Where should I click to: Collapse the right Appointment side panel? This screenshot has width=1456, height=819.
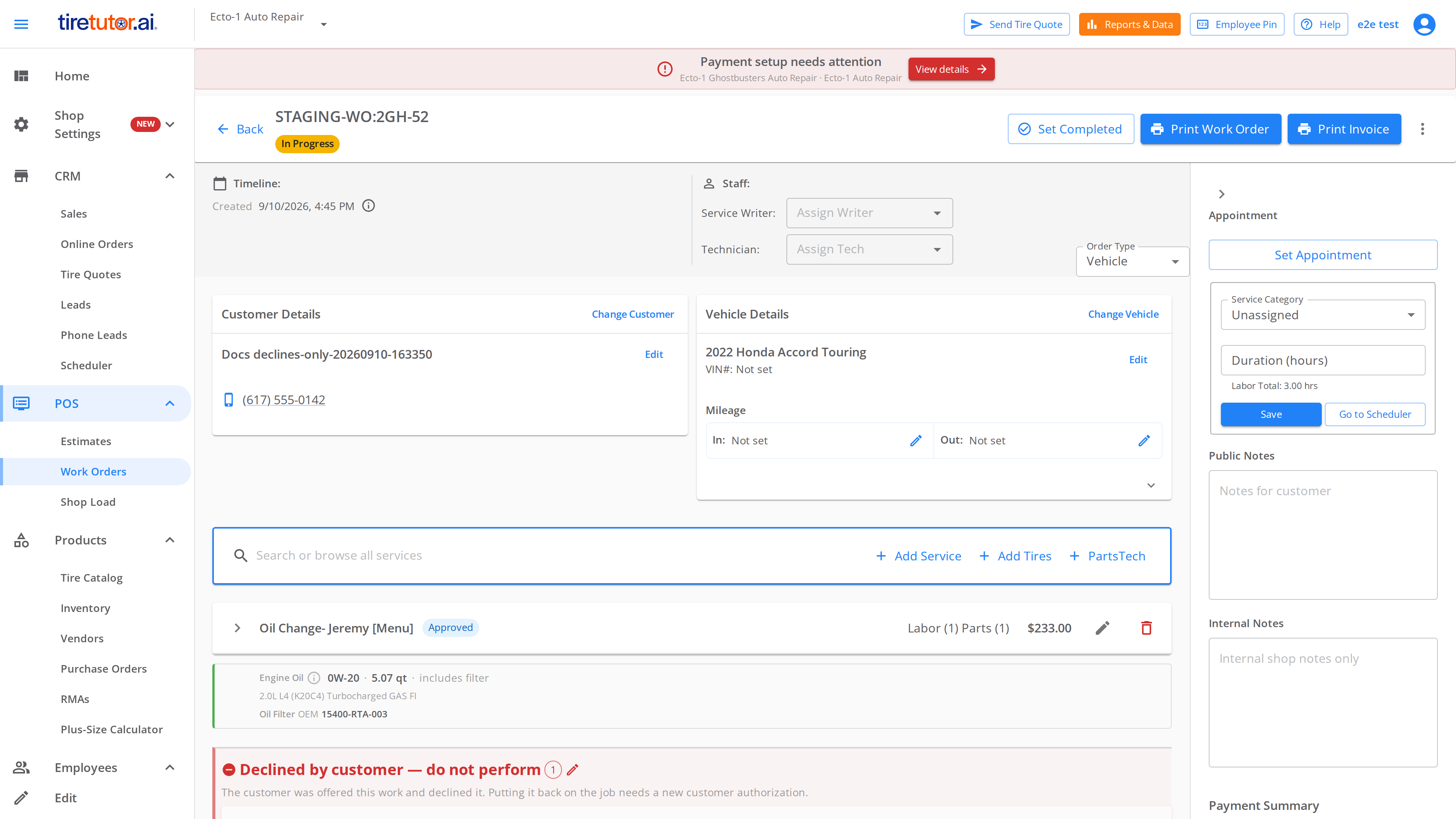point(1221,194)
